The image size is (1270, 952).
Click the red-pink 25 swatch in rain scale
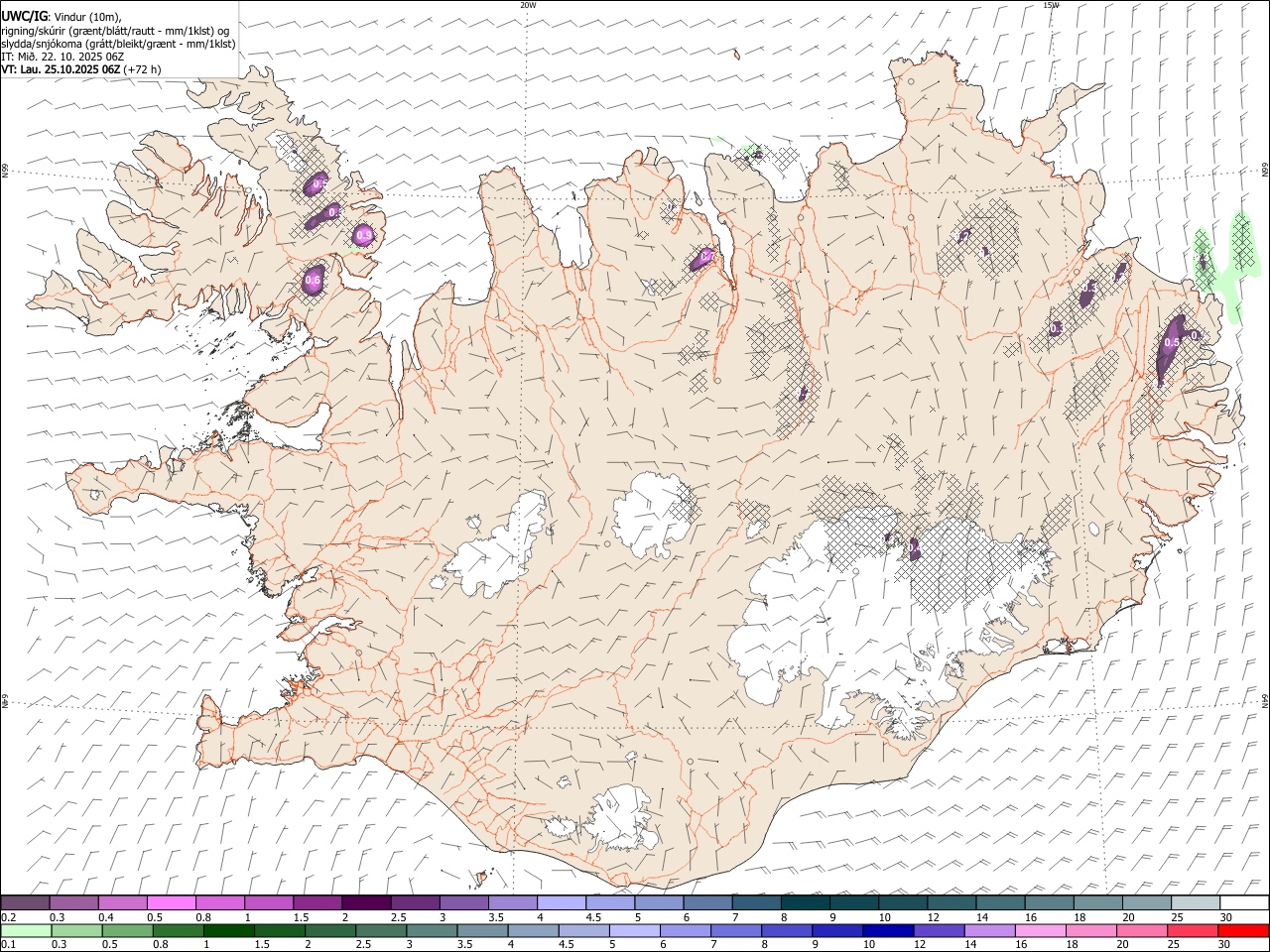1192,931
